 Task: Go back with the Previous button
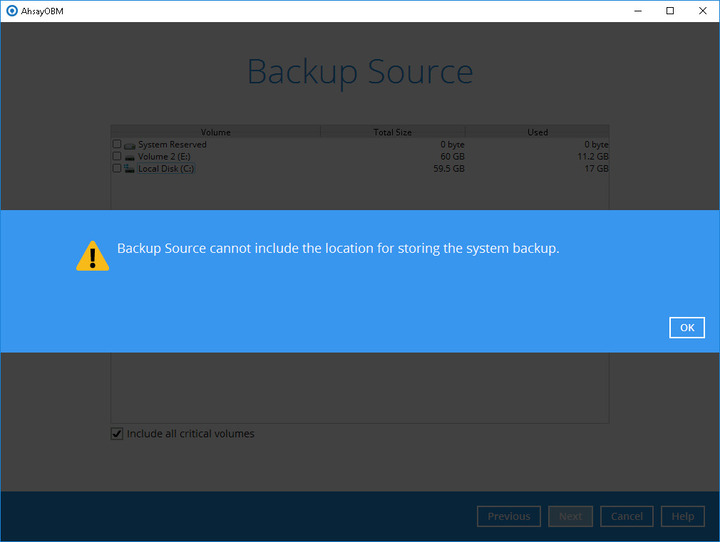509,516
